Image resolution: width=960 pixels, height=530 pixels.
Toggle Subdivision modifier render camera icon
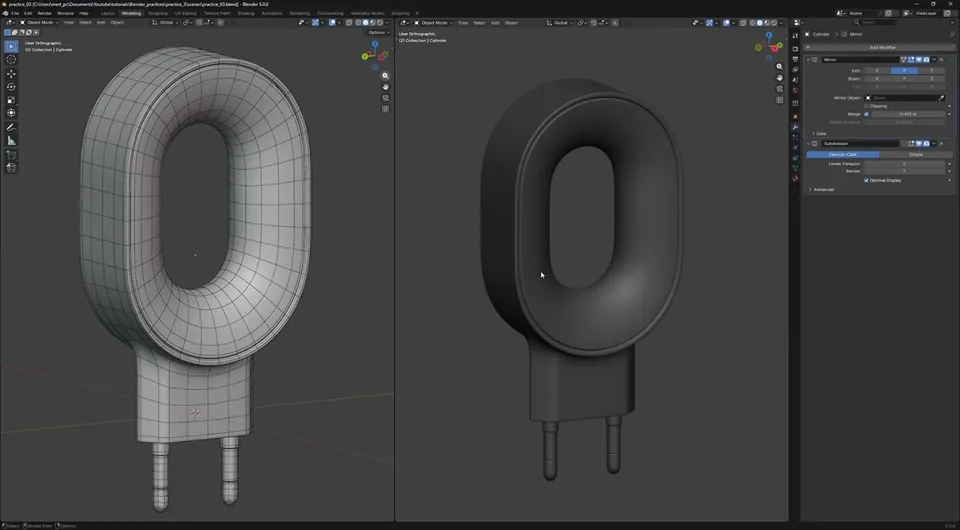(926, 143)
